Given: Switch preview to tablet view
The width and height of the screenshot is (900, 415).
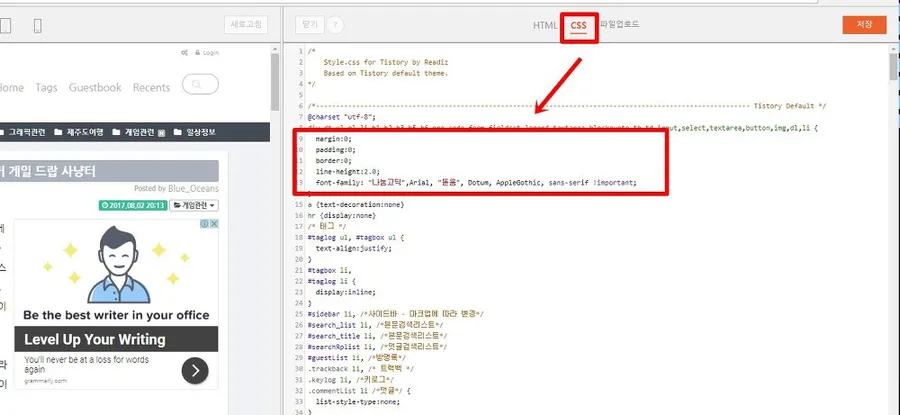Looking at the screenshot, I should [6, 26].
